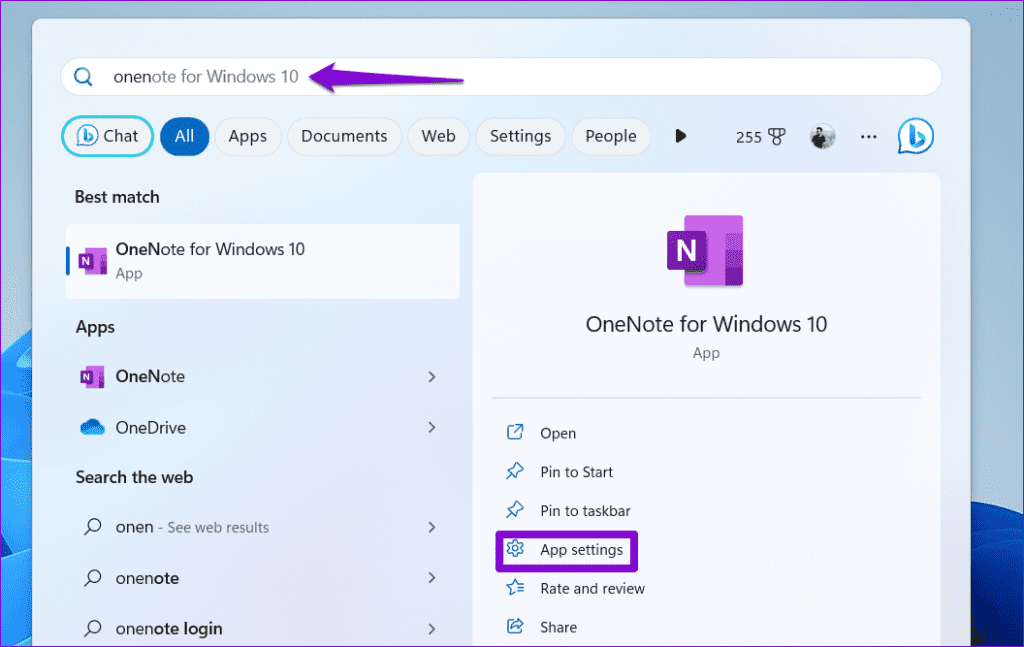Click the star icon for Rate and review
This screenshot has width=1024, height=647.
point(515,588)
